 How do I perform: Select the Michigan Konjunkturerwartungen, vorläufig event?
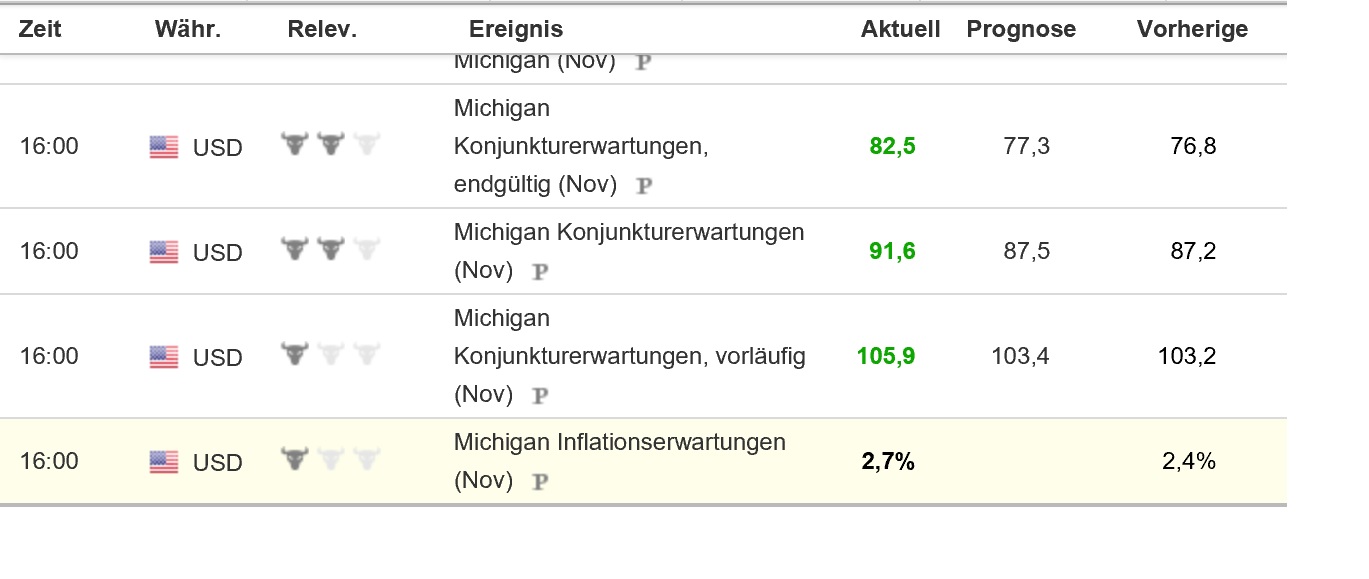630,355
